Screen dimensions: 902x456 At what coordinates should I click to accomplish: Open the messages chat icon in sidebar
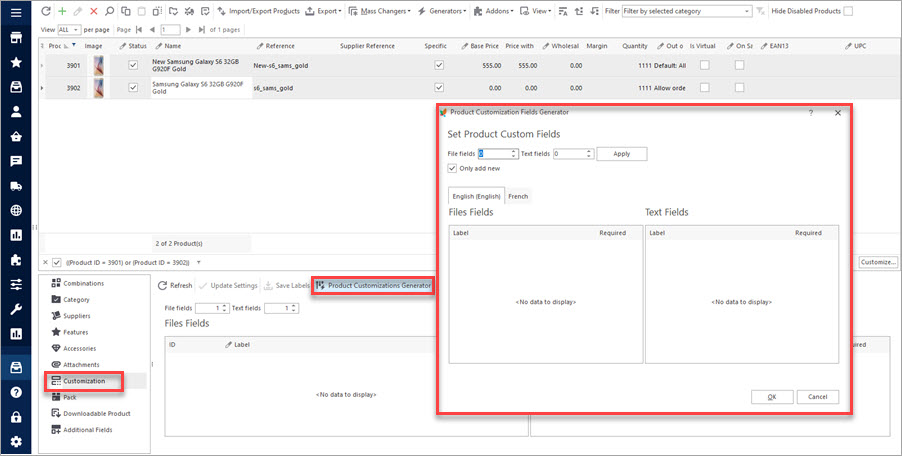click(x=16, y=161)
